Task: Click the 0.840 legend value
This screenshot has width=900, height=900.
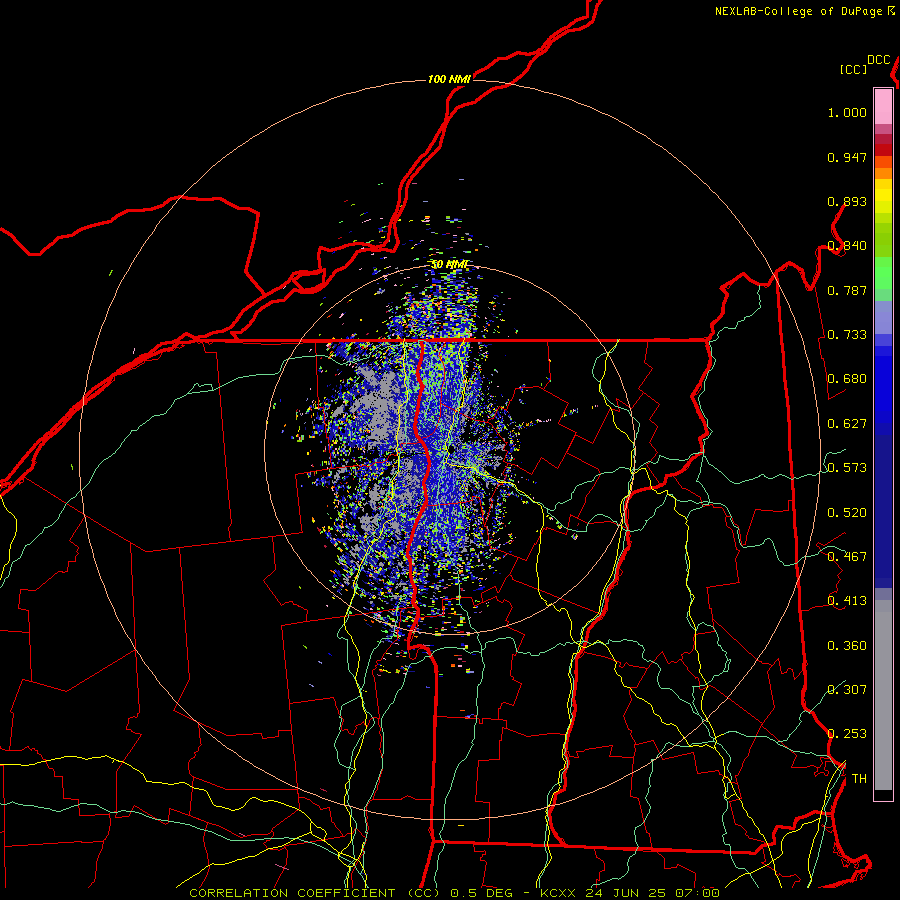Action: click(x=847, y=246)
